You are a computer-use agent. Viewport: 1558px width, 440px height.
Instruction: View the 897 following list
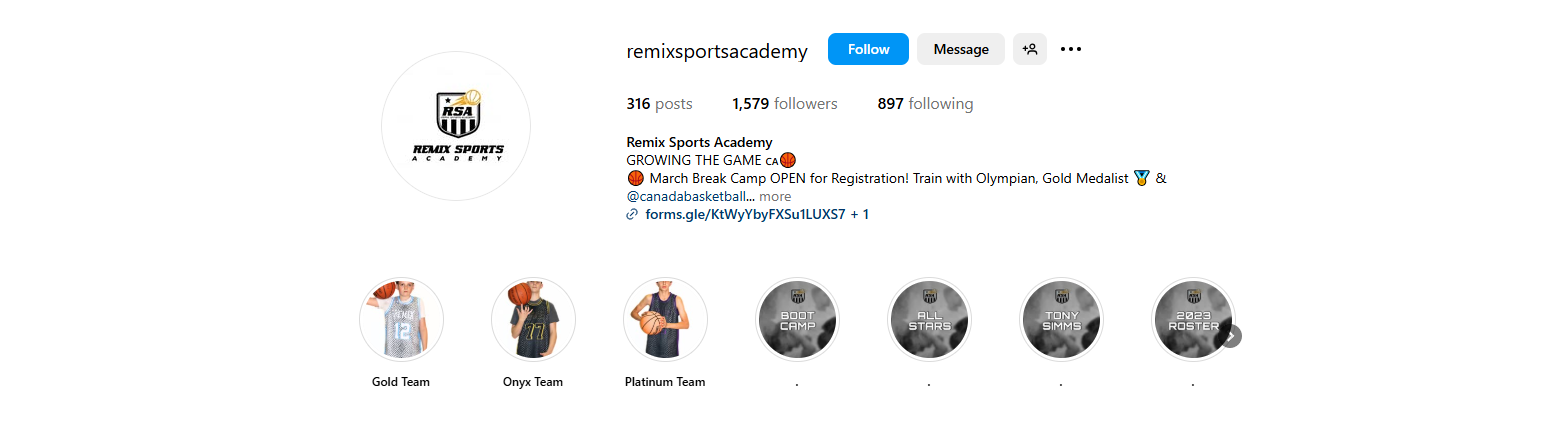coord(925,104)
